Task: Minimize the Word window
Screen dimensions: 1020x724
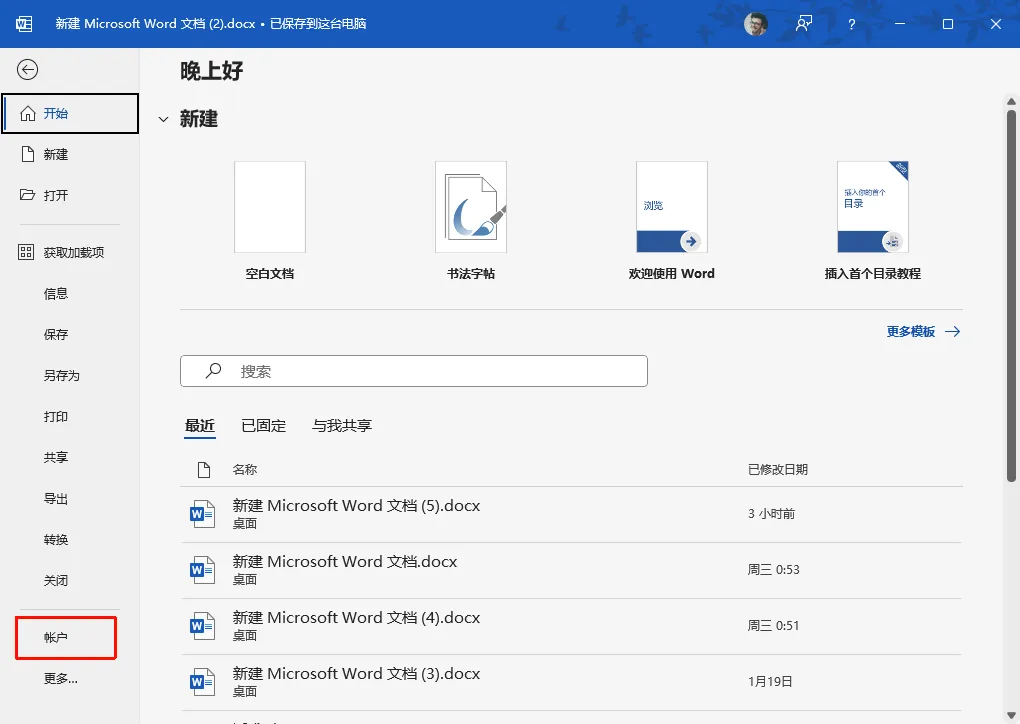Action: coord(900,24)
